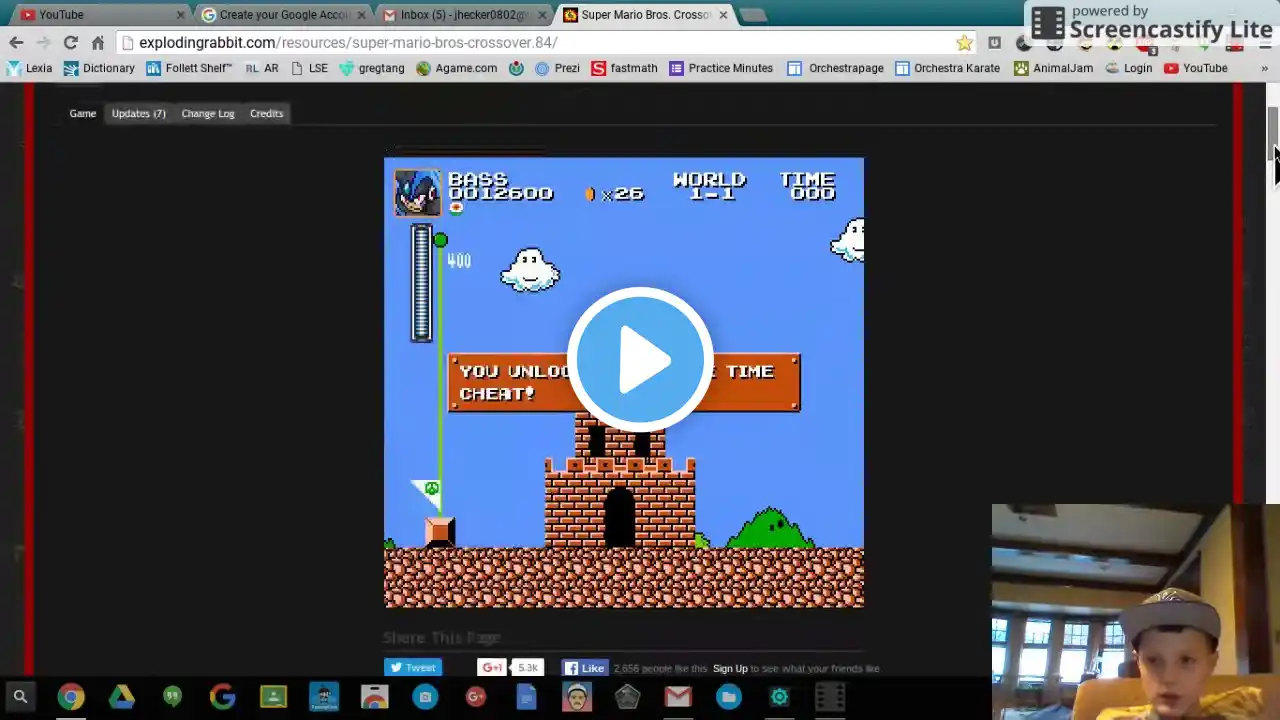Open Gmail from the taskbar

(x=678, y=696)
